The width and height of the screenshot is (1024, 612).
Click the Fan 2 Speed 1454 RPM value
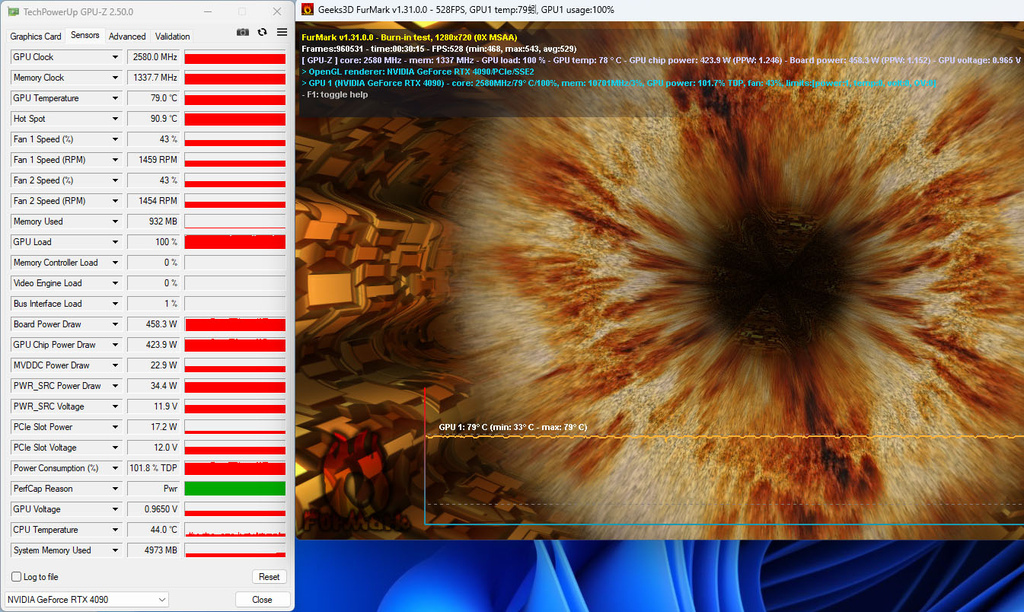(x=153, y=201)
